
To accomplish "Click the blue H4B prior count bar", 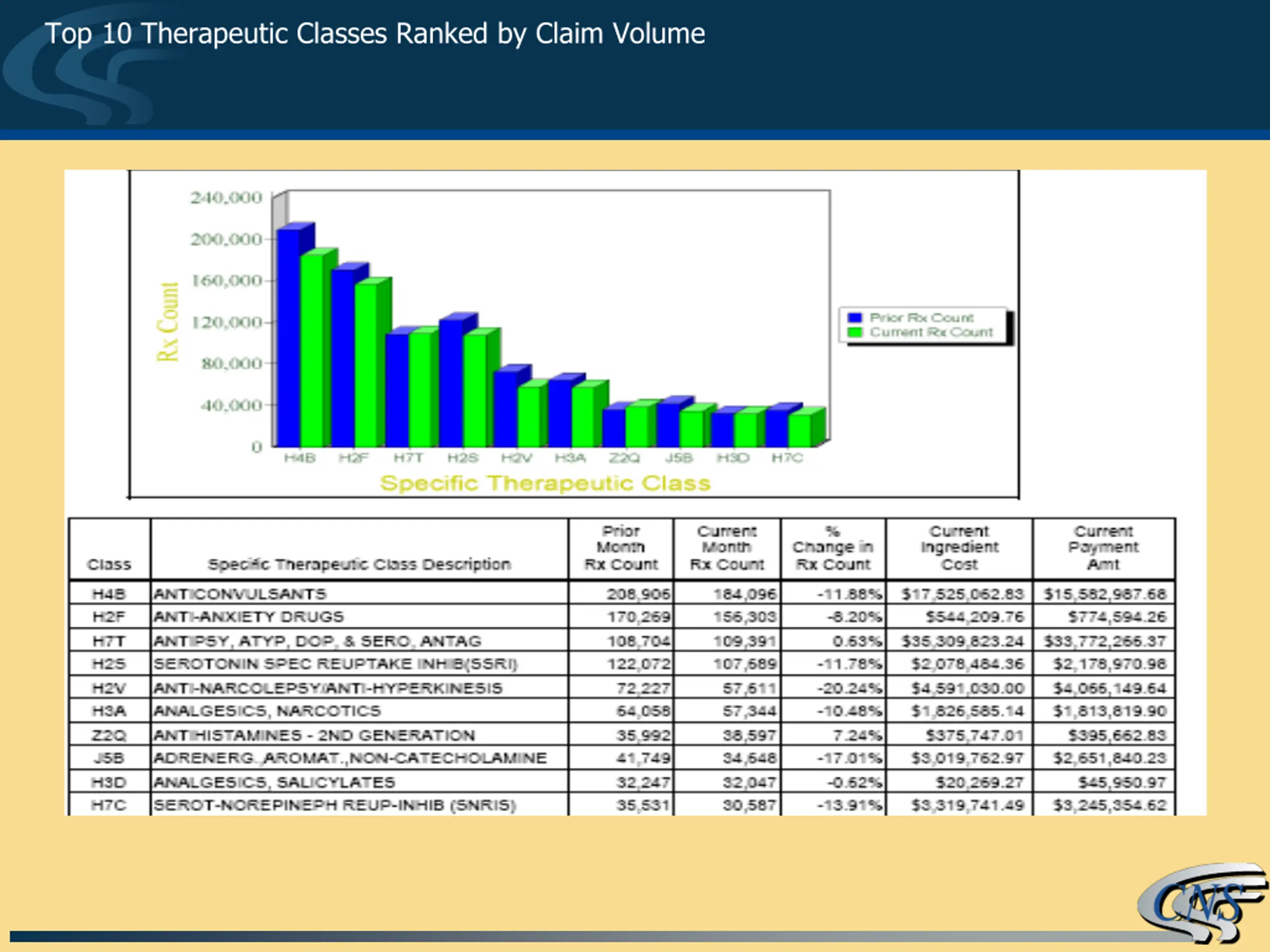I will (x=289, y=338).
